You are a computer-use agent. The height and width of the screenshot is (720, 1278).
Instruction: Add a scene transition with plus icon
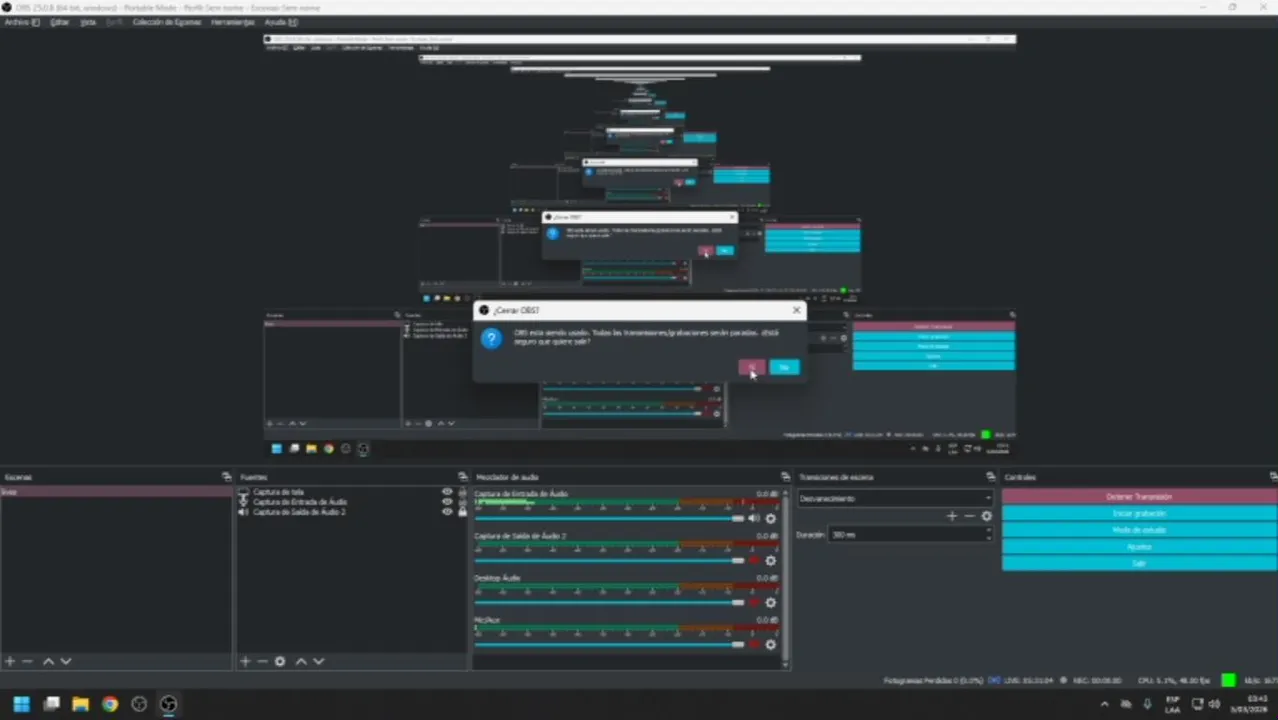[952, 516]
